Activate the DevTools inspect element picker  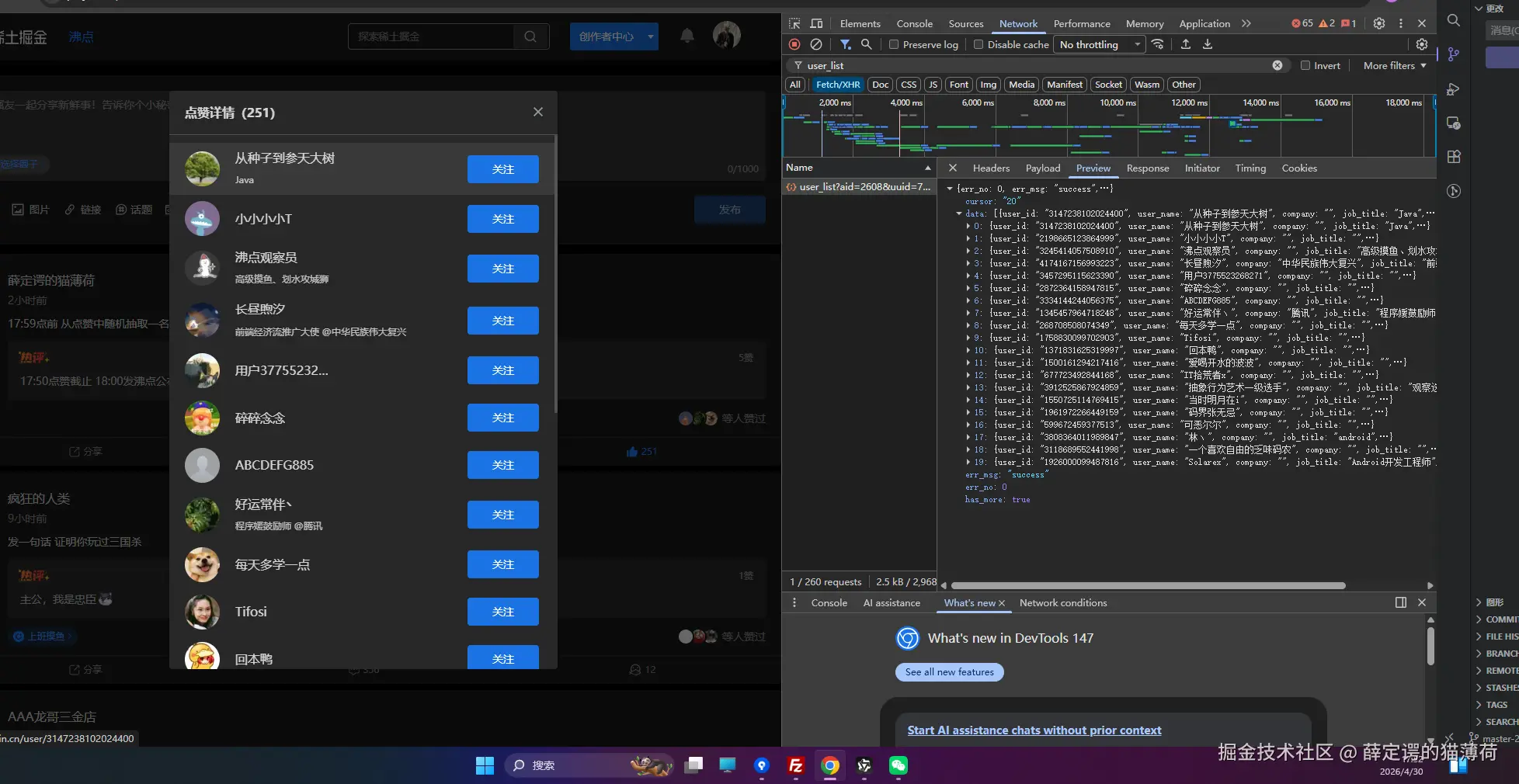click(794, 23)
